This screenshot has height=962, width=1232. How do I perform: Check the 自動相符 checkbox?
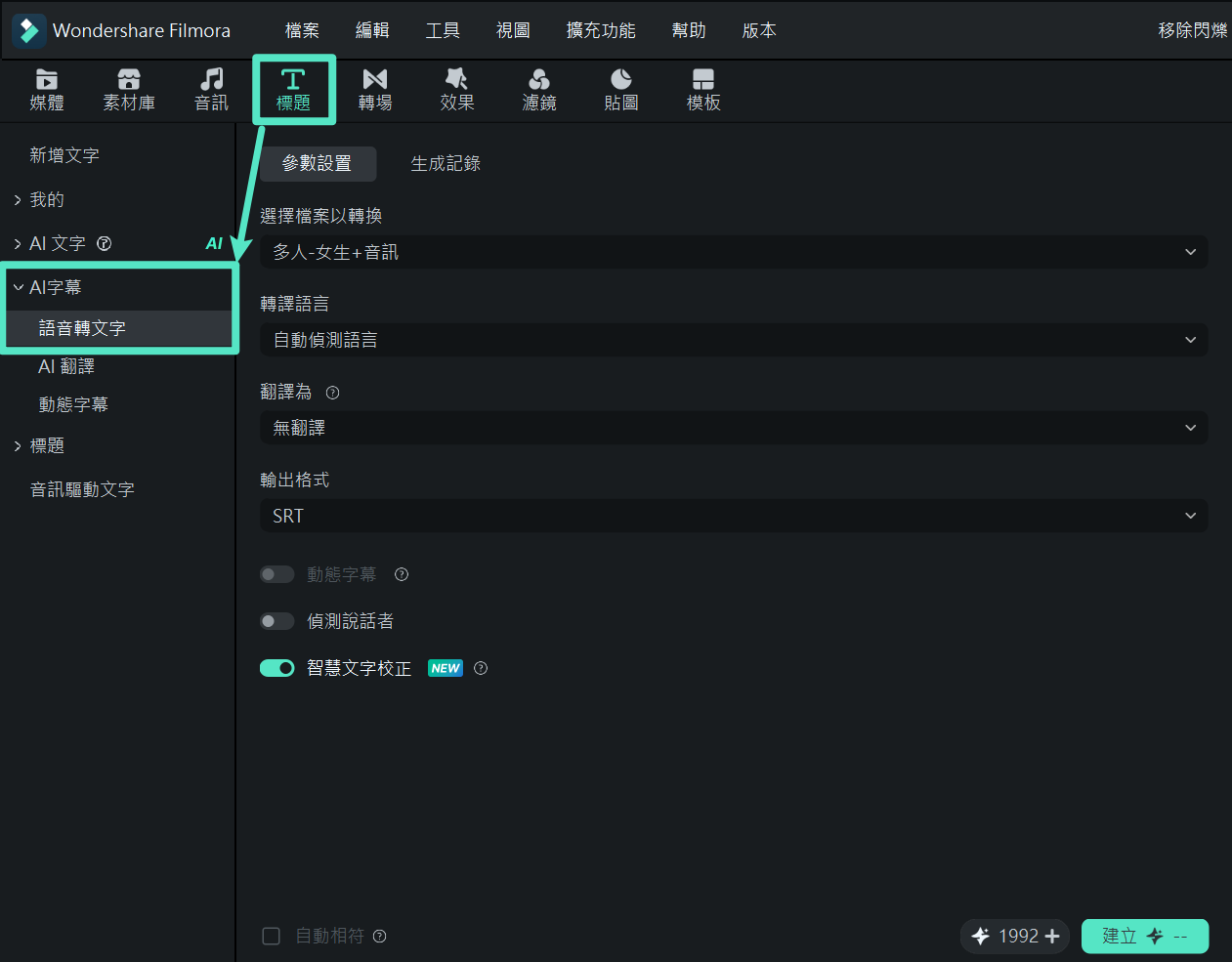coord(272,936)
